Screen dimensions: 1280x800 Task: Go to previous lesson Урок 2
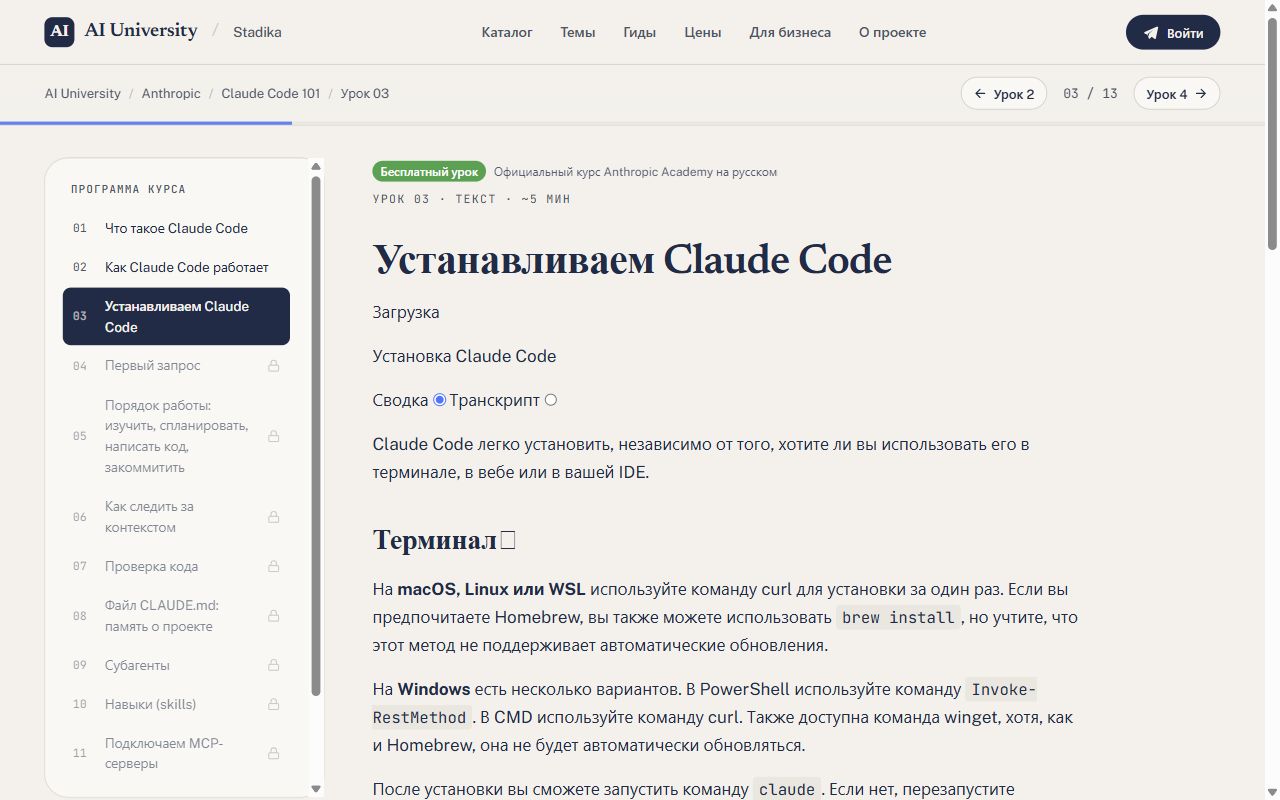click(1004, 94)
